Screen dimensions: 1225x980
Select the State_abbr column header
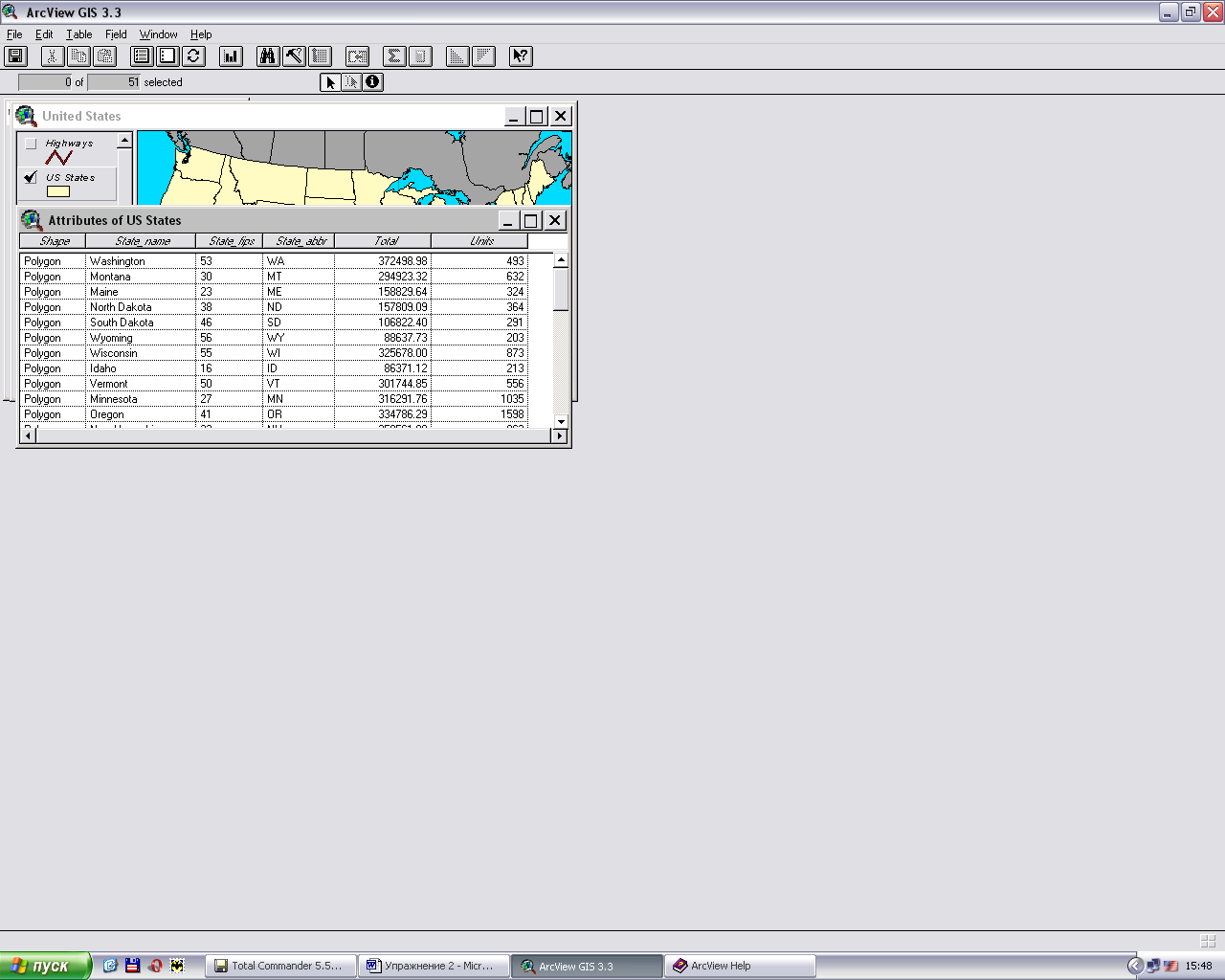click(x=299, y=241)
